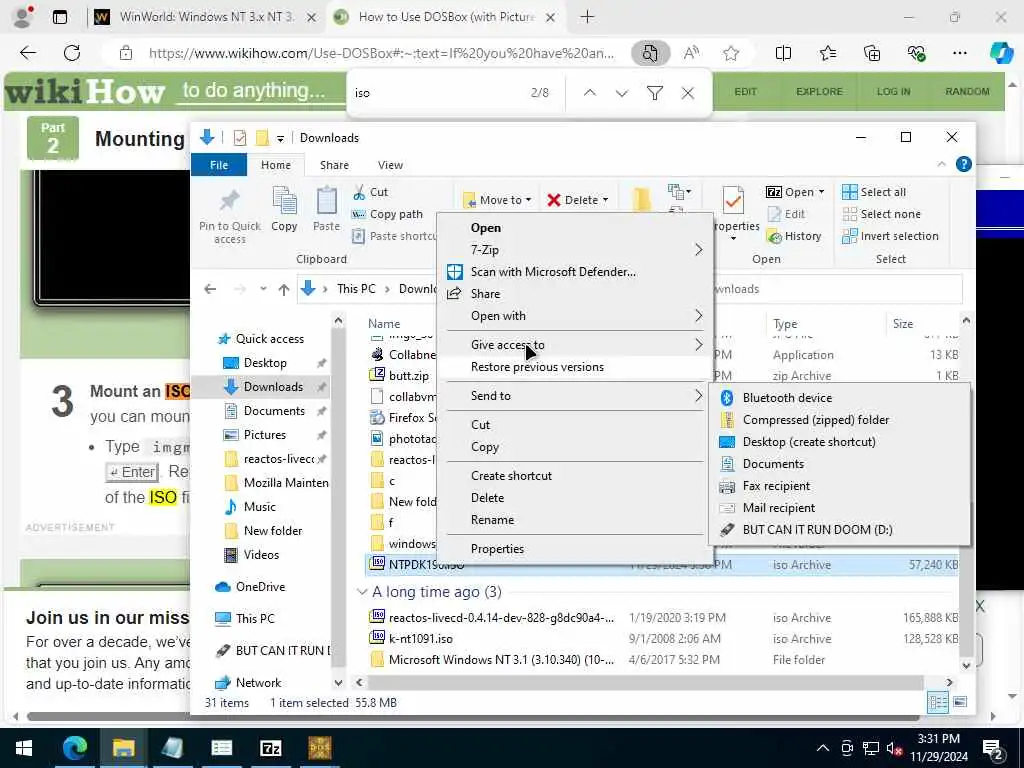
Task: Click the History button in Open group
Action: pyautogui.click(x=795, y=236)
